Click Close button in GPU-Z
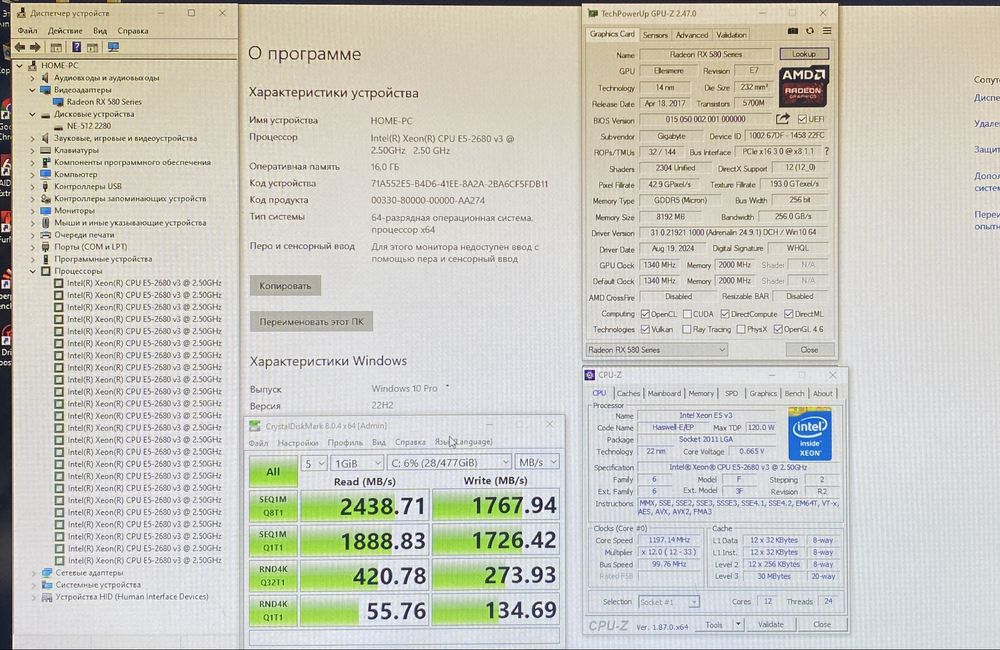The width and height of the screenshot is (1000, 650). pyautogui.click(x=809, y=350)
